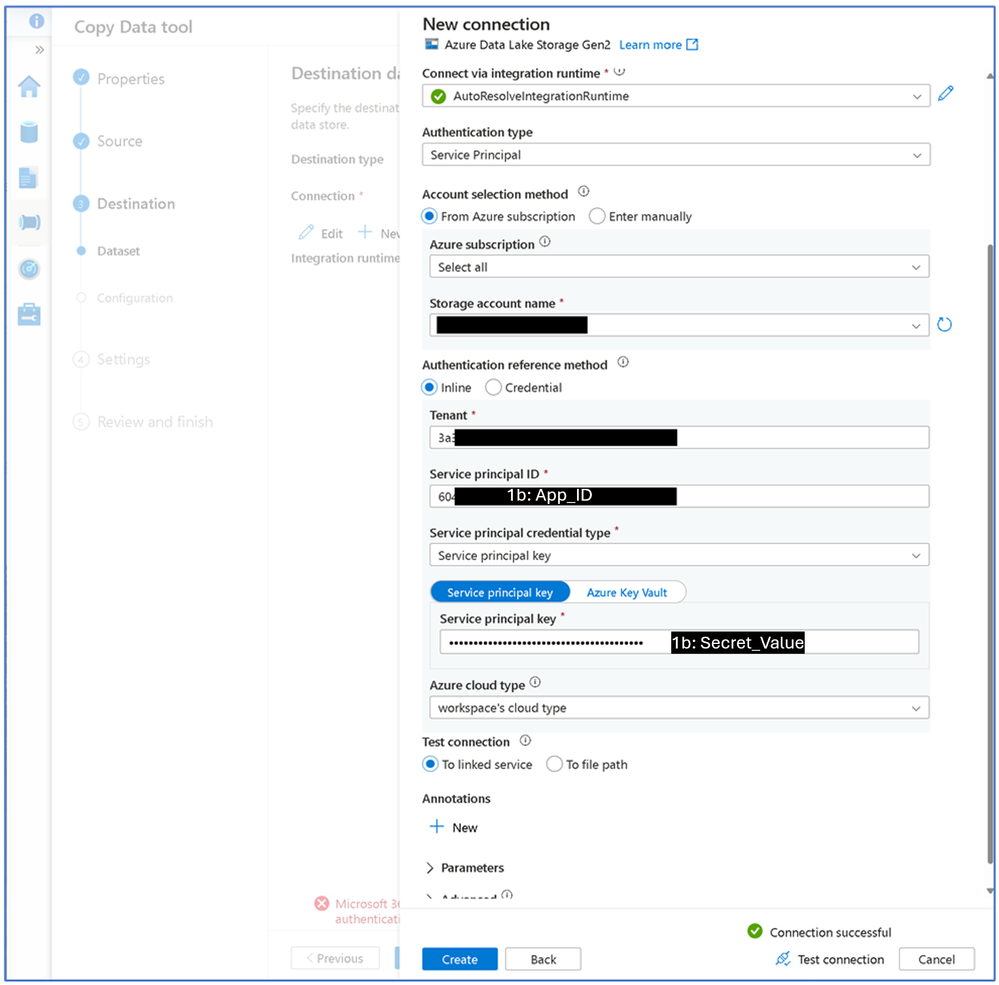Select Inline authentication reference method
The width and height of the screenshot is (999, 985).
[429, 387]
